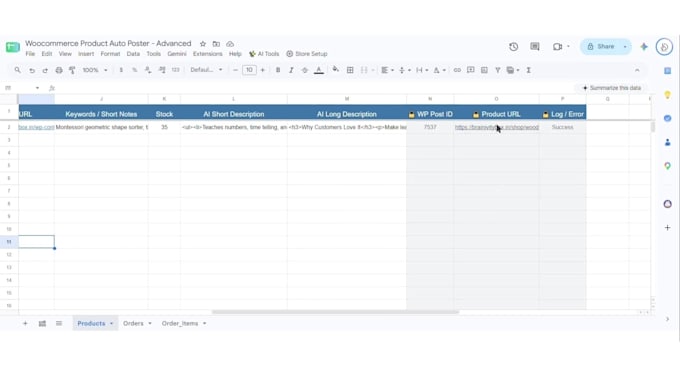Star the Woocommerce Product Auto Poster document
This screenshot has height=383, width=680.
pyautogui.click(x=203, y=44)
